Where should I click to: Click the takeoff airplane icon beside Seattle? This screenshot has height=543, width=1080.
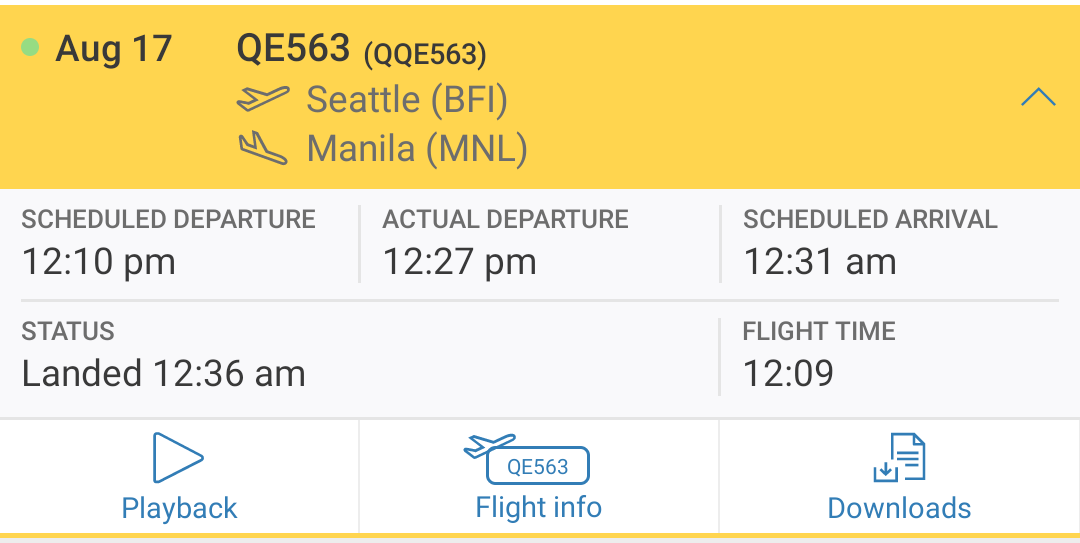tap(262, 99)
